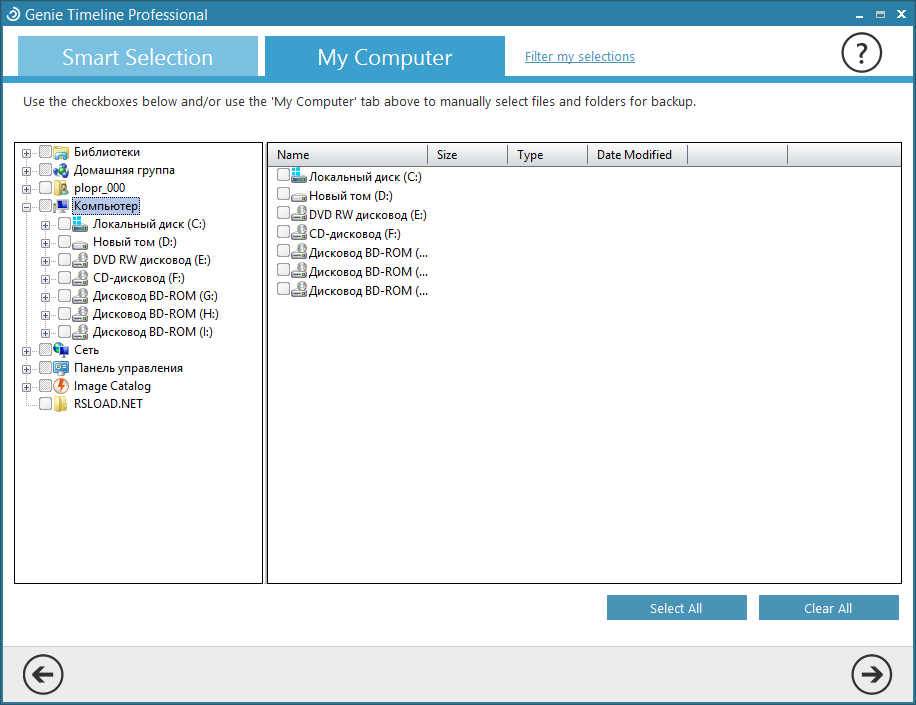Expand the Сеть tree node
This screenshot has width=916, height=705.
point(26,351)
